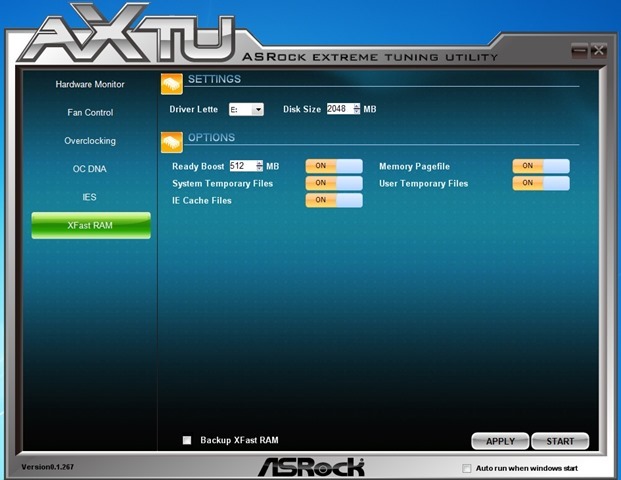Open the OC DNA section
621x480 pixels.
click(90, 169)
